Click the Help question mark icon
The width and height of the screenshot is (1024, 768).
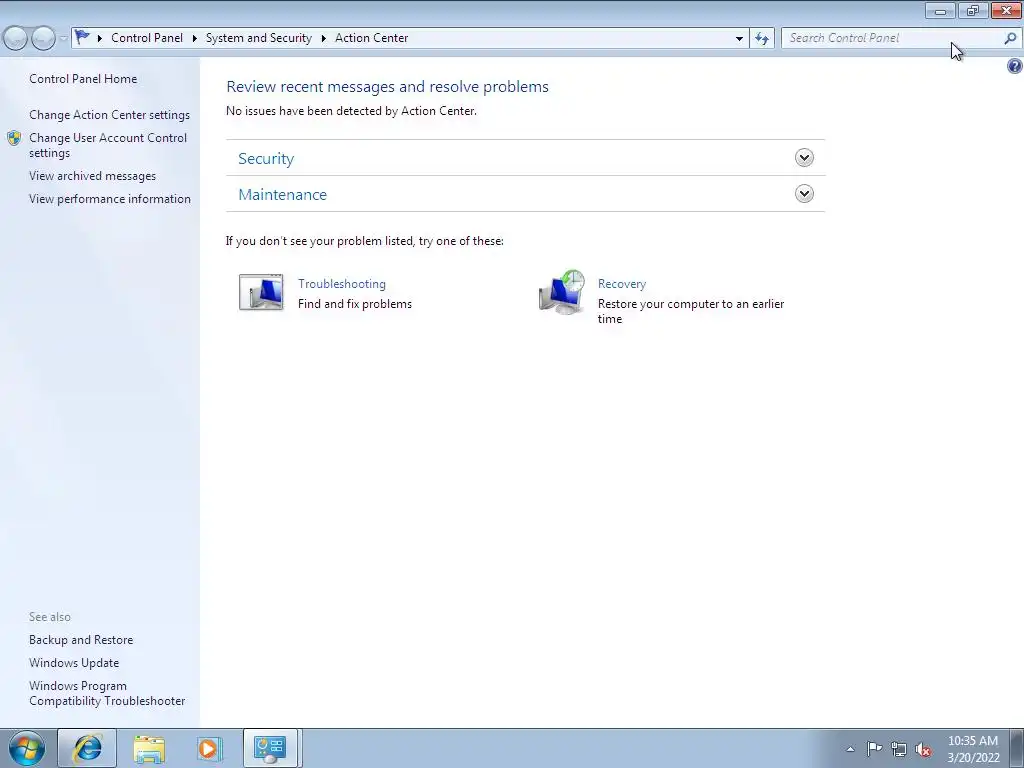tap(1014, 66)
